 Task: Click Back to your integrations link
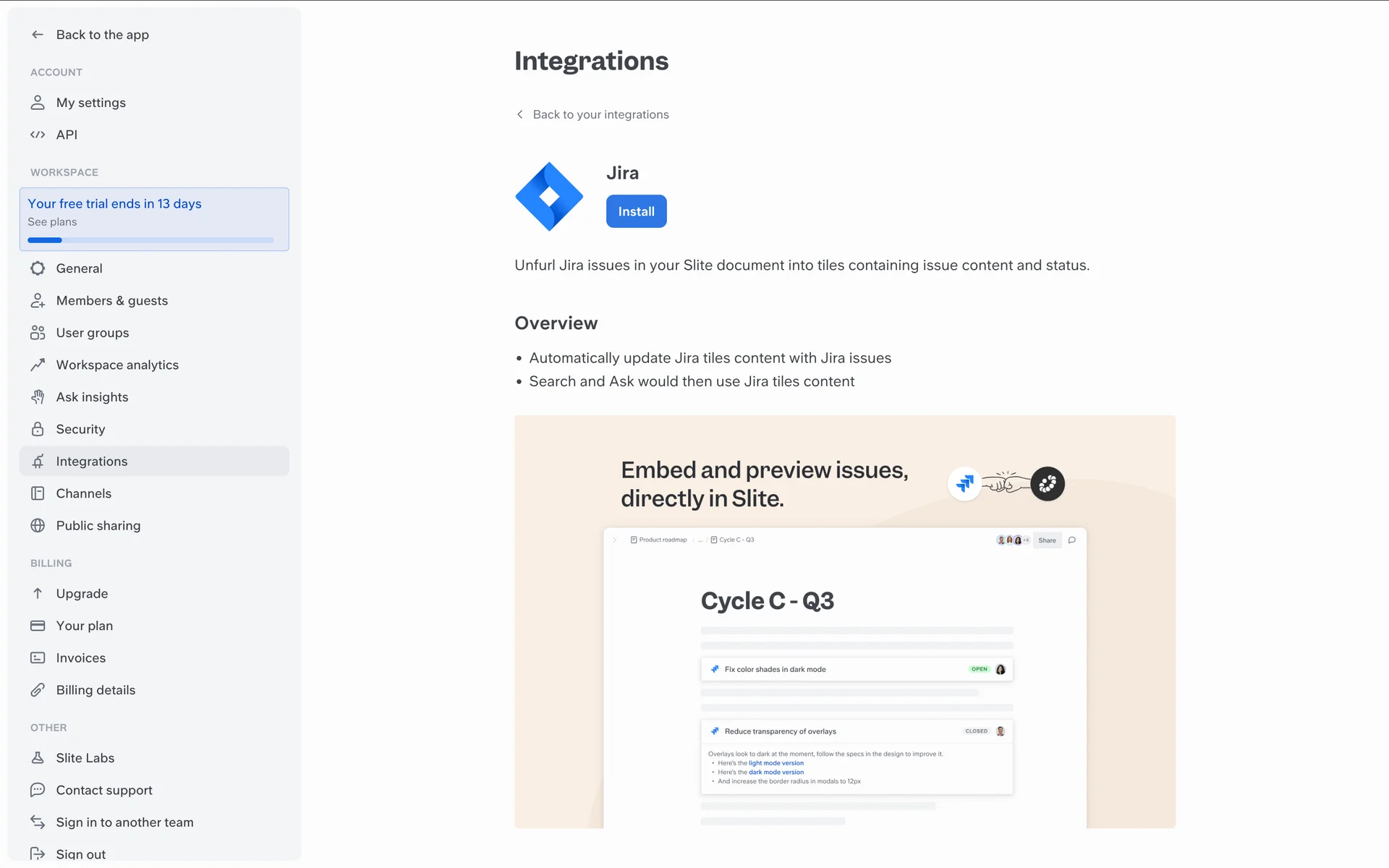[600, 114]
